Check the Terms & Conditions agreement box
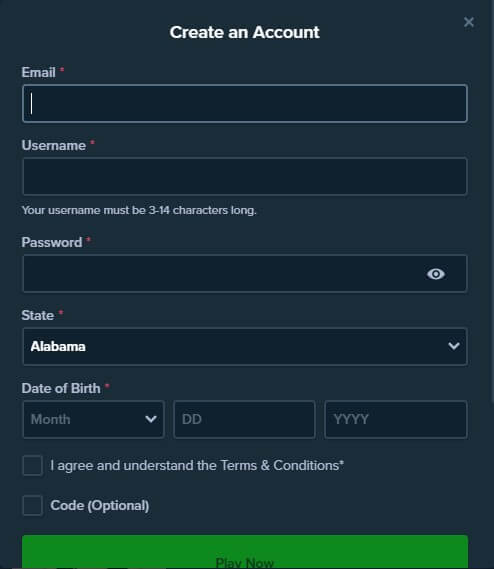Viewport: 494px width, 569px height. [x=33, y=466]
